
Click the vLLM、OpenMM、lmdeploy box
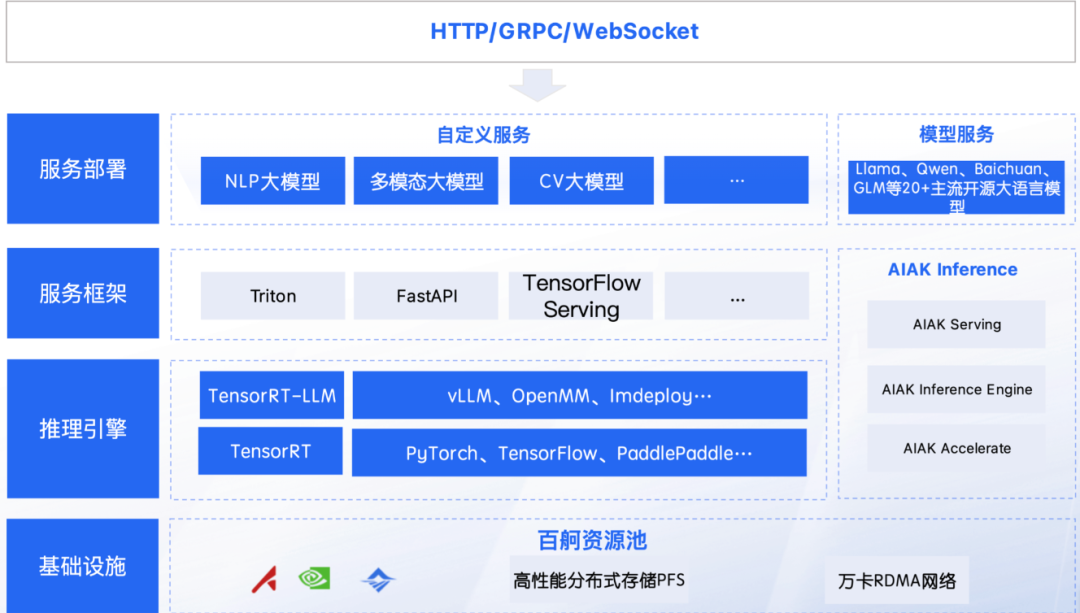580,395
